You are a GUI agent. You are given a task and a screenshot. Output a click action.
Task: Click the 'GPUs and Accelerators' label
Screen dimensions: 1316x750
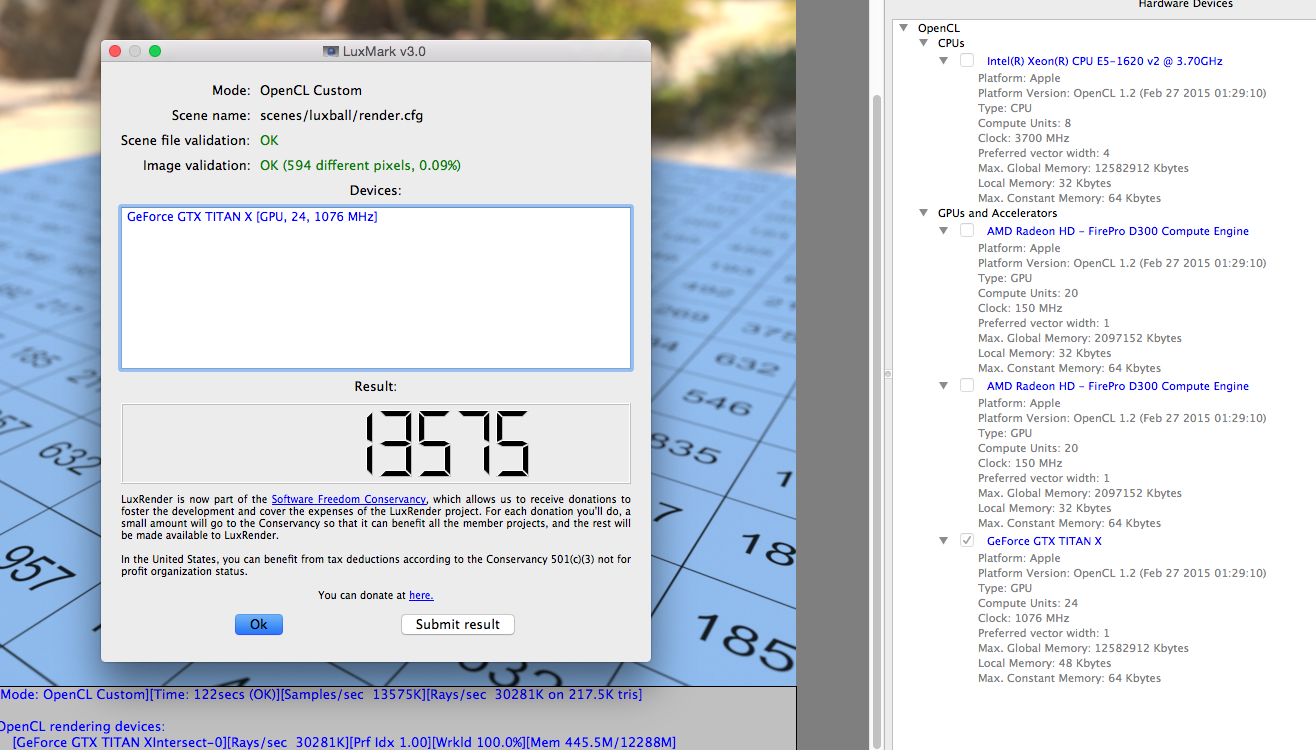(x=997, y=213)
